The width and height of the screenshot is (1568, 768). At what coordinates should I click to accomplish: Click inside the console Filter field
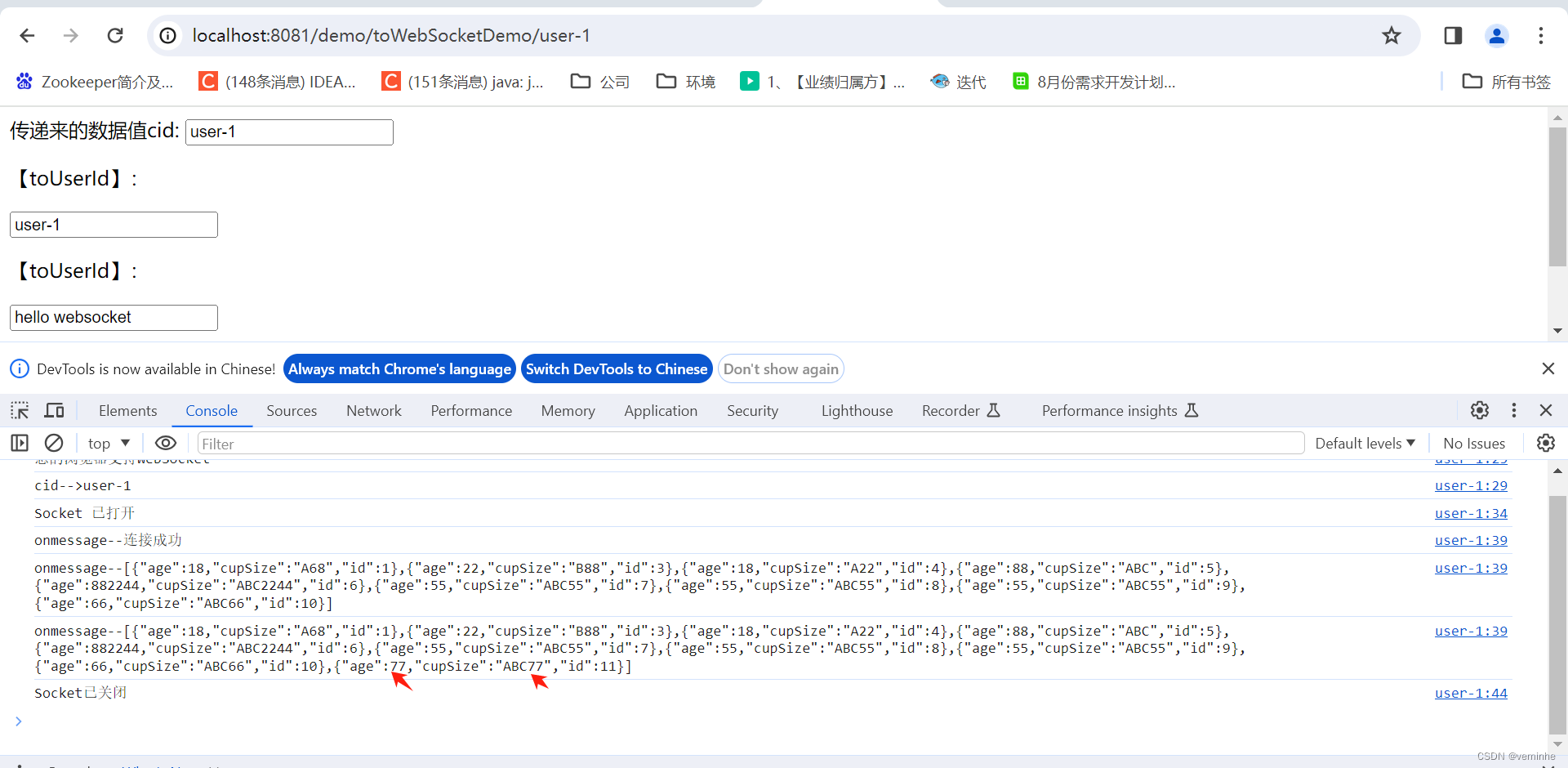[x=408, y=443]
